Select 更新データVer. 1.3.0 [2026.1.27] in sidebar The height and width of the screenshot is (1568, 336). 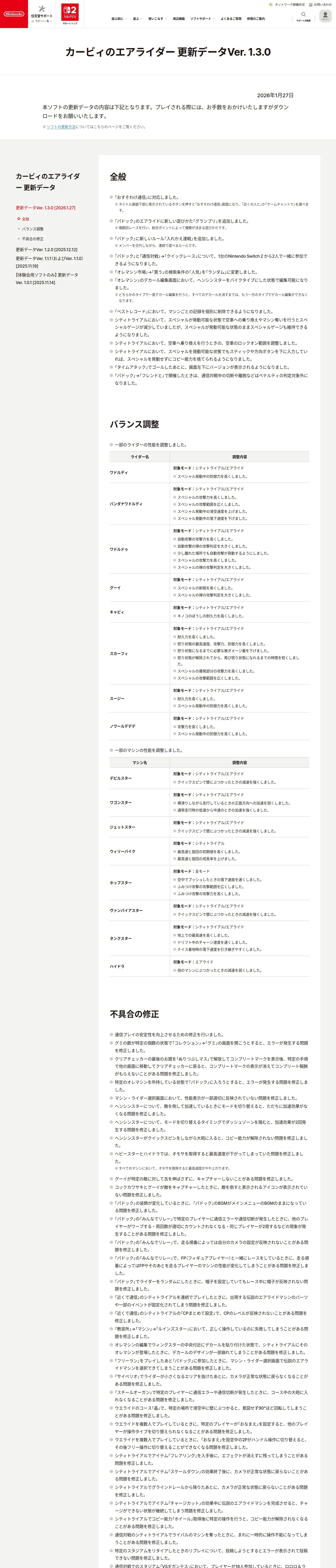coord(46,208)
